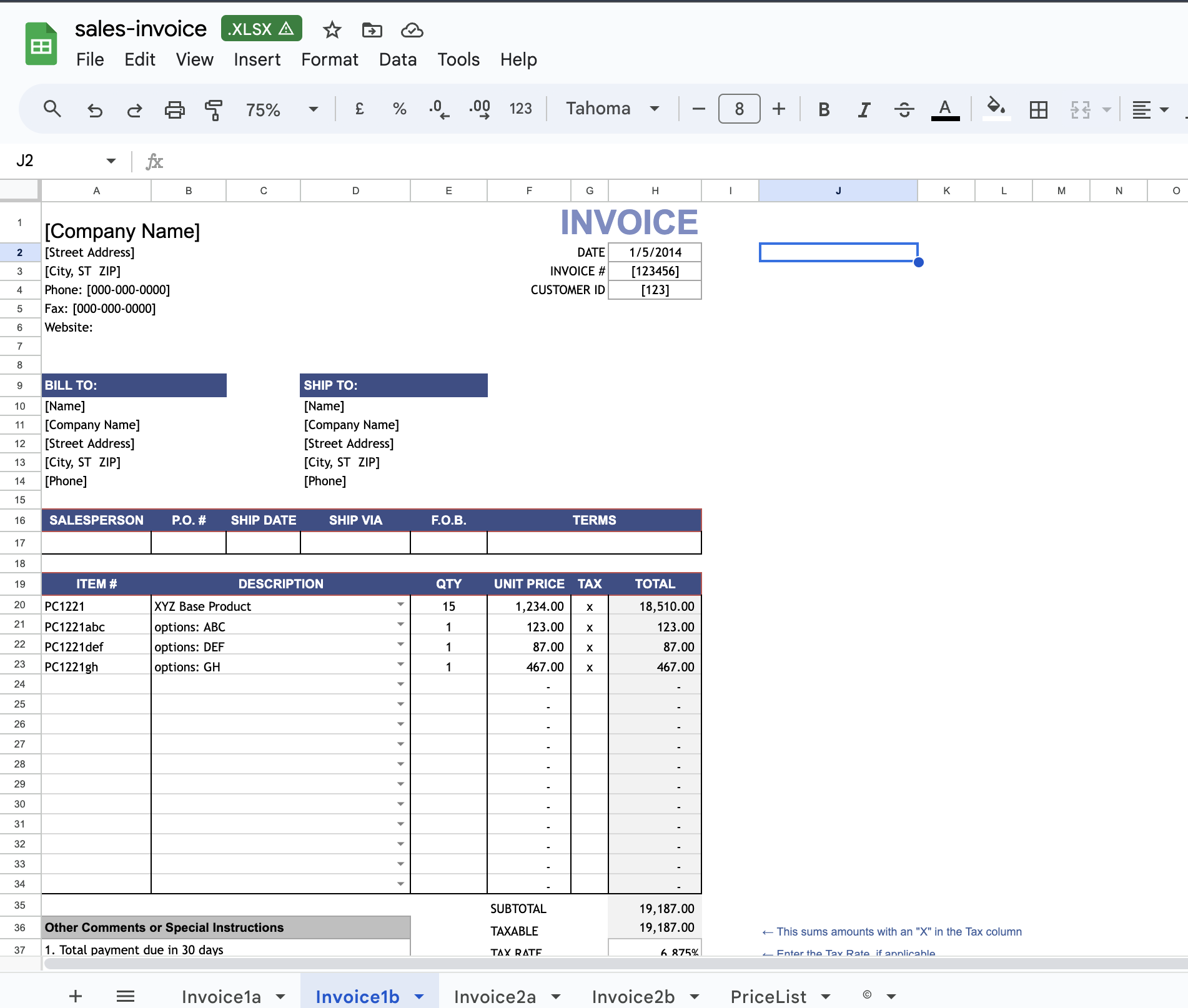Click the search menus magnifier icon

pyautogui.click(x=52, y=109)
